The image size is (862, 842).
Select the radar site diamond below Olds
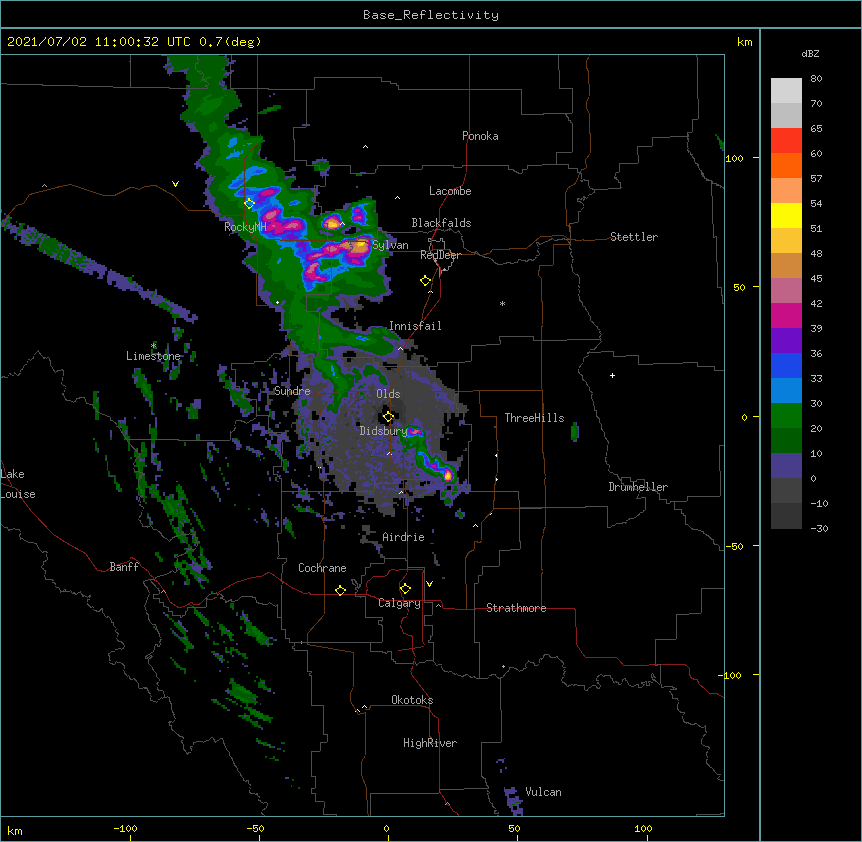[x=388, y=417]
